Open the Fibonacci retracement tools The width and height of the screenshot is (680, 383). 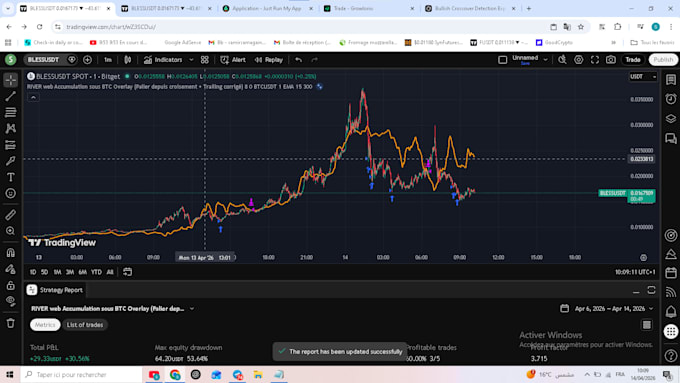(11, 112)
